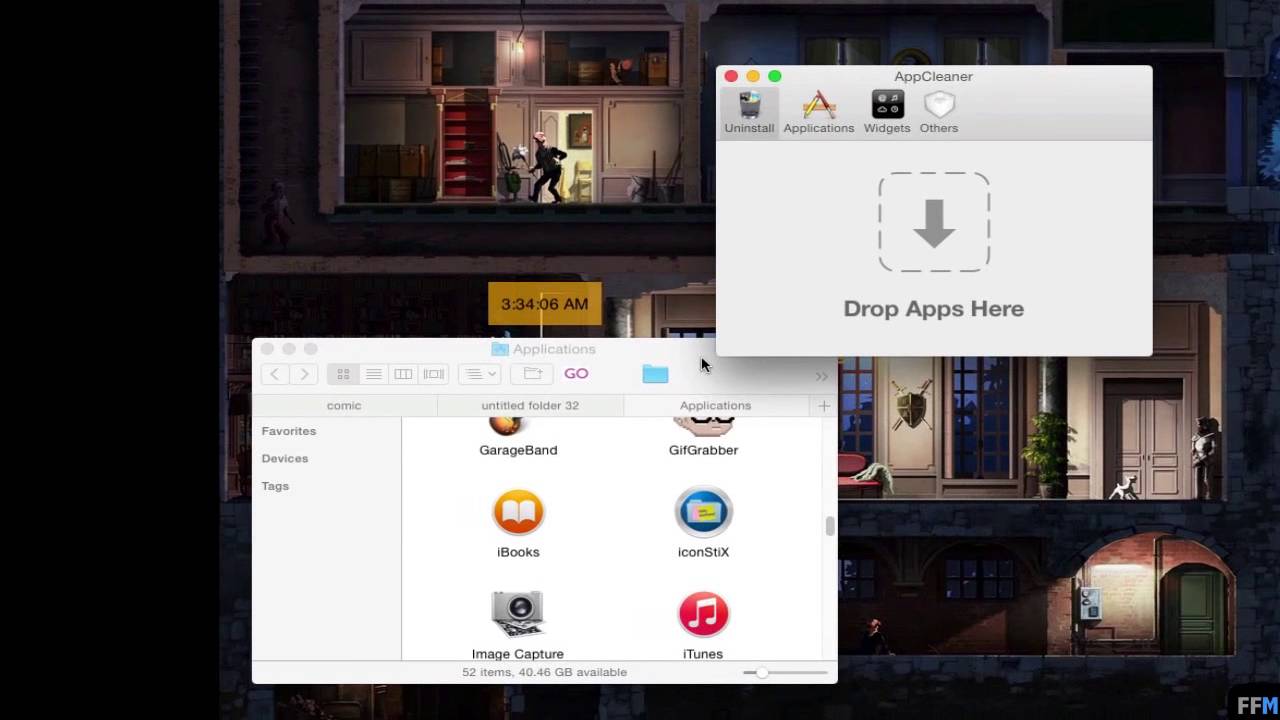Click the blue folder toolbar icon
Image resolution: width=1280 pixels, height=720 pixels.
pyautogui.click(x=655, y=373)
